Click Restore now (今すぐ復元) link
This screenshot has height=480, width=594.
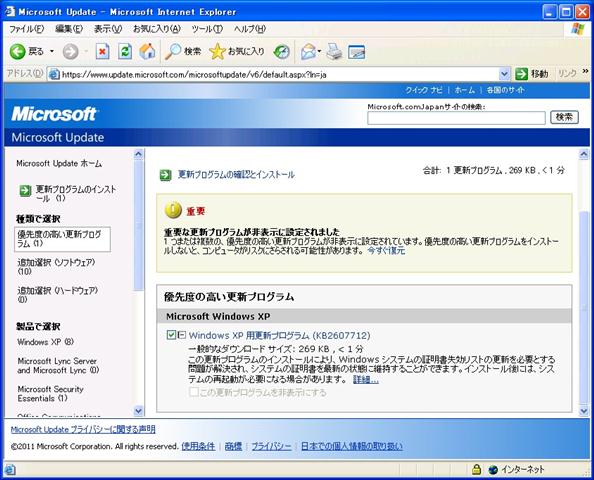(x=386, y=250)
